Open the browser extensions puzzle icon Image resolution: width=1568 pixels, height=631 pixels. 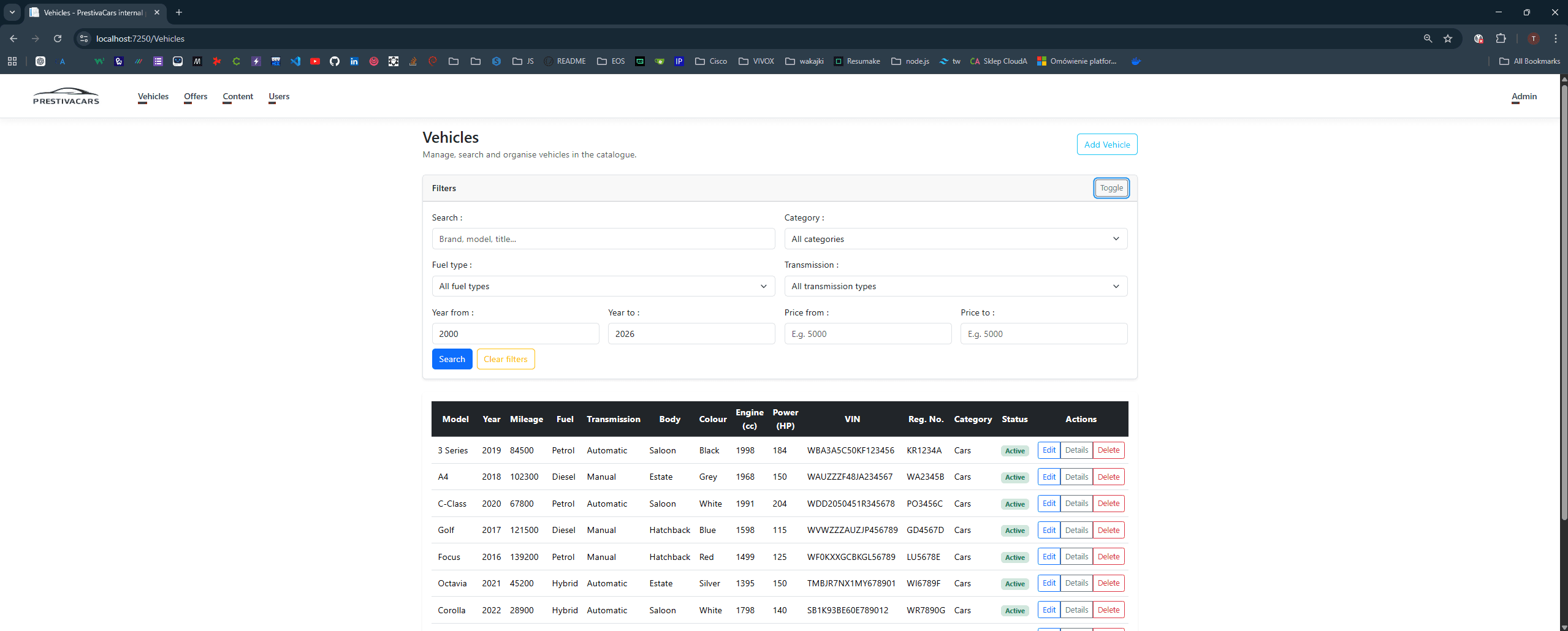pos(1501,39)
